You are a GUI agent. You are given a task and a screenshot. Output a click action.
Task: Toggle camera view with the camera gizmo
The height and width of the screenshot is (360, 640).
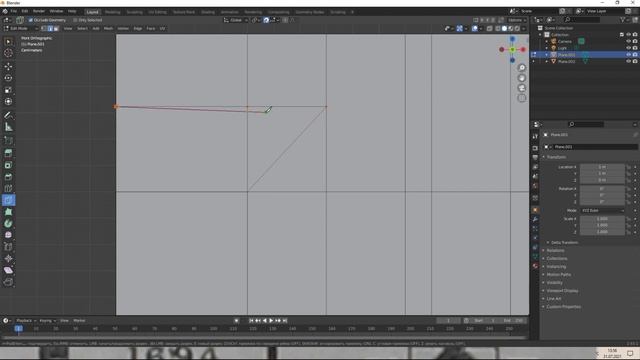coord(522,88)
